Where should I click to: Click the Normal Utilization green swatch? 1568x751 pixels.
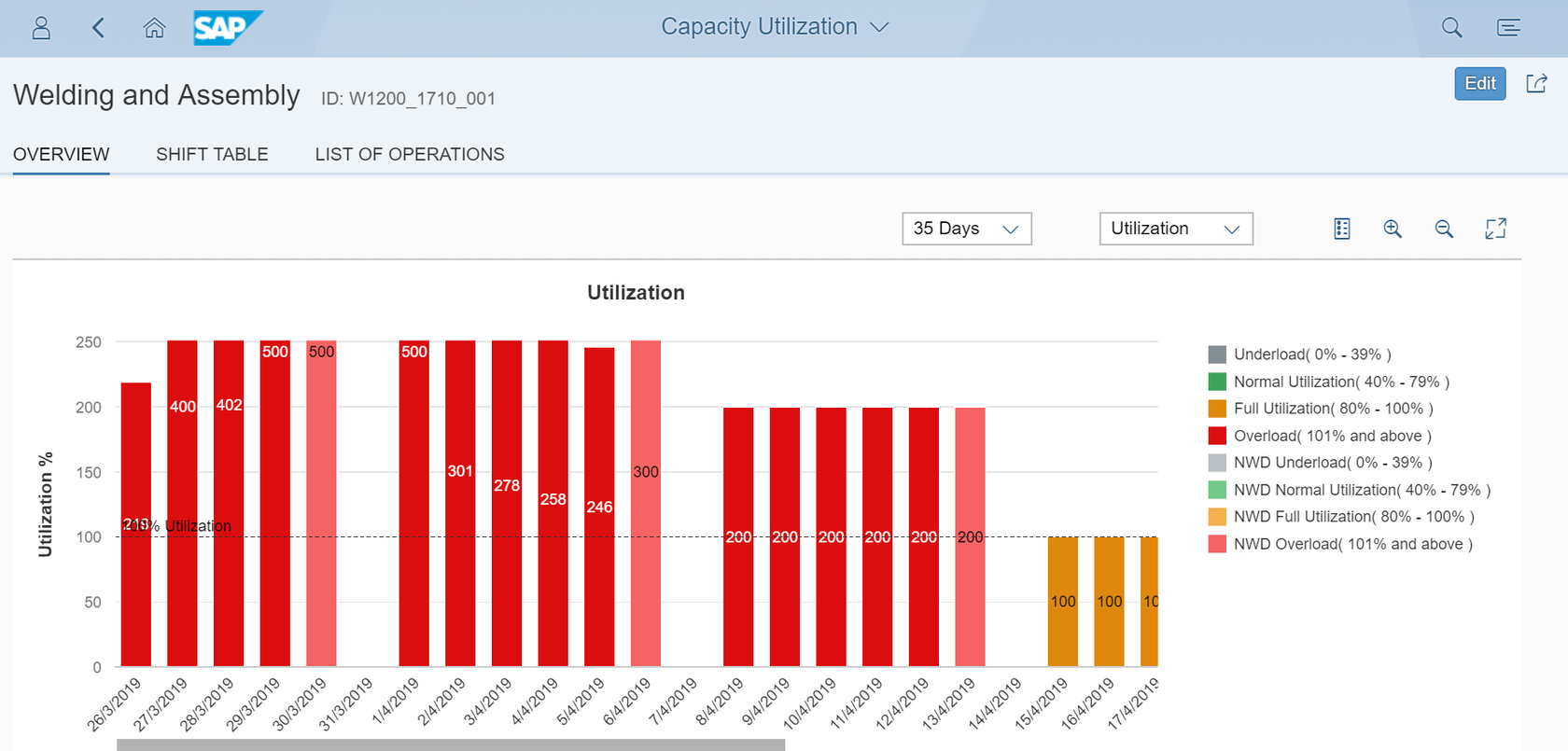pyautogui.click(x=1217, y=382)
